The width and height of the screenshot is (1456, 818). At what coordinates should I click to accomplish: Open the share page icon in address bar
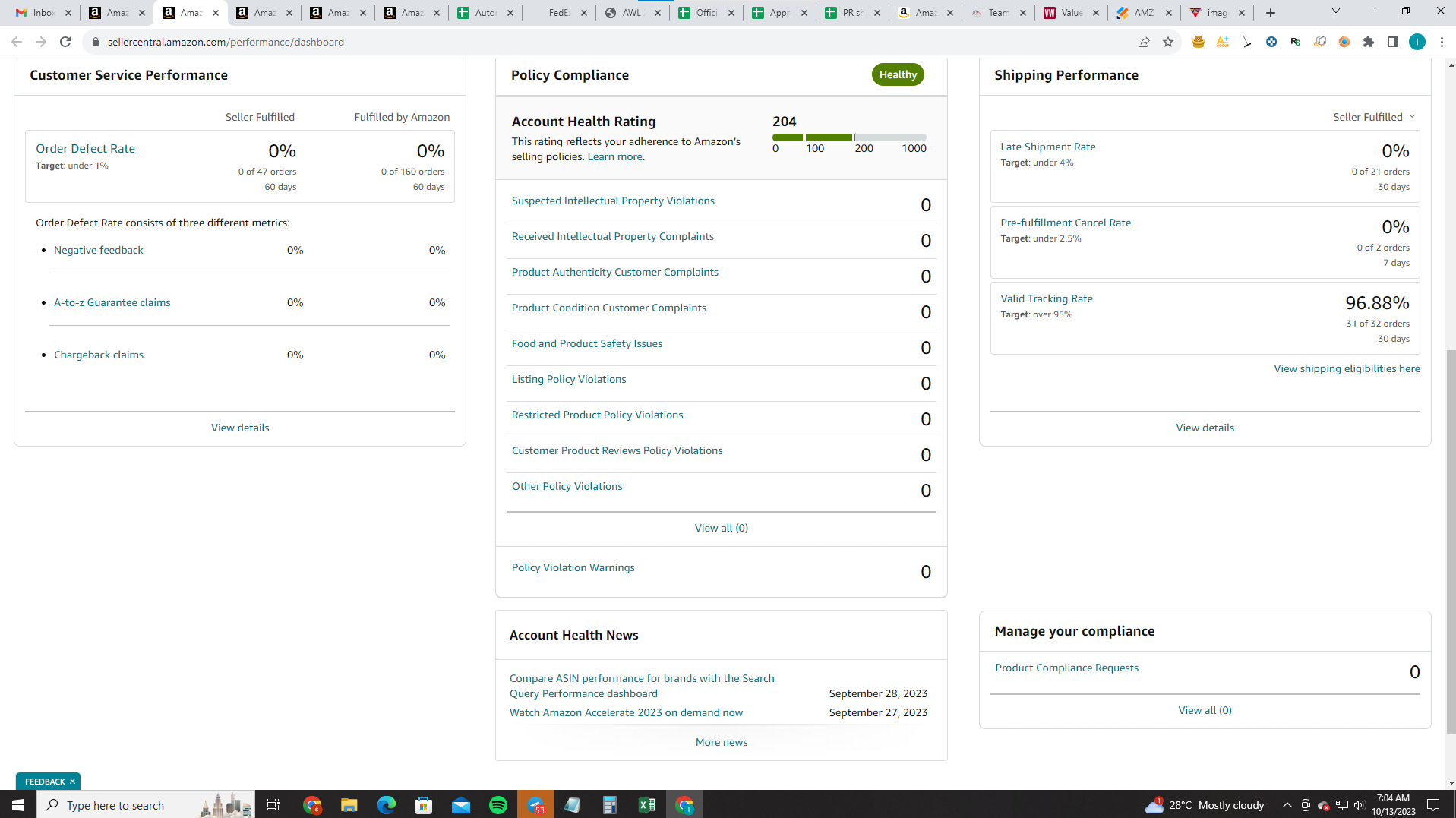click(x=1144, y=42)
